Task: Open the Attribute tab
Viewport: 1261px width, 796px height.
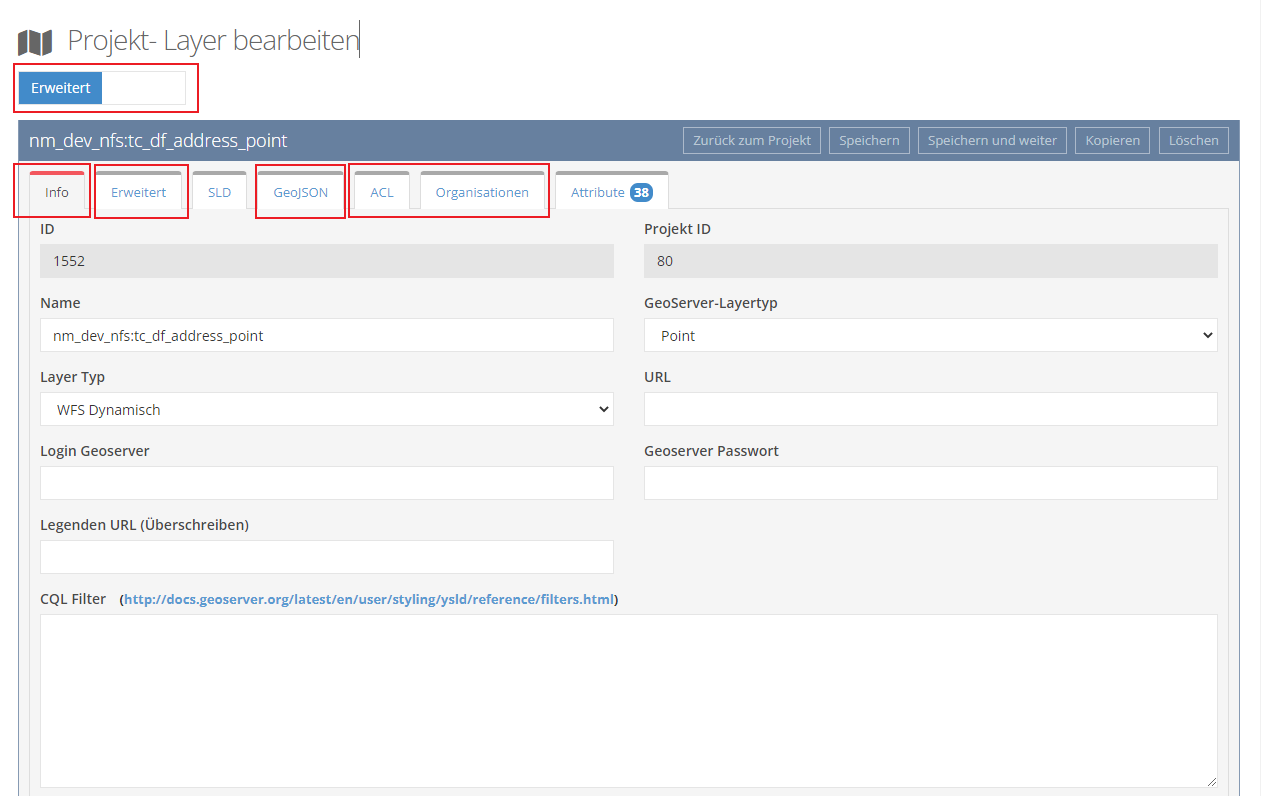Action: (600, 191)
